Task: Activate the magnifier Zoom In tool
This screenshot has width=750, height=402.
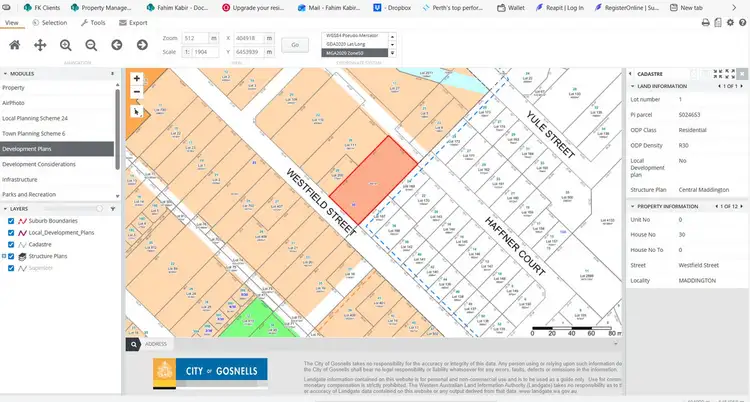Action: (66, 45)
